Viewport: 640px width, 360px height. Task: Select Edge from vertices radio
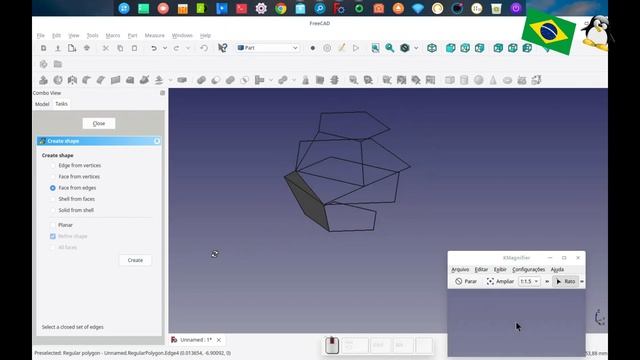tap(53, 166)
